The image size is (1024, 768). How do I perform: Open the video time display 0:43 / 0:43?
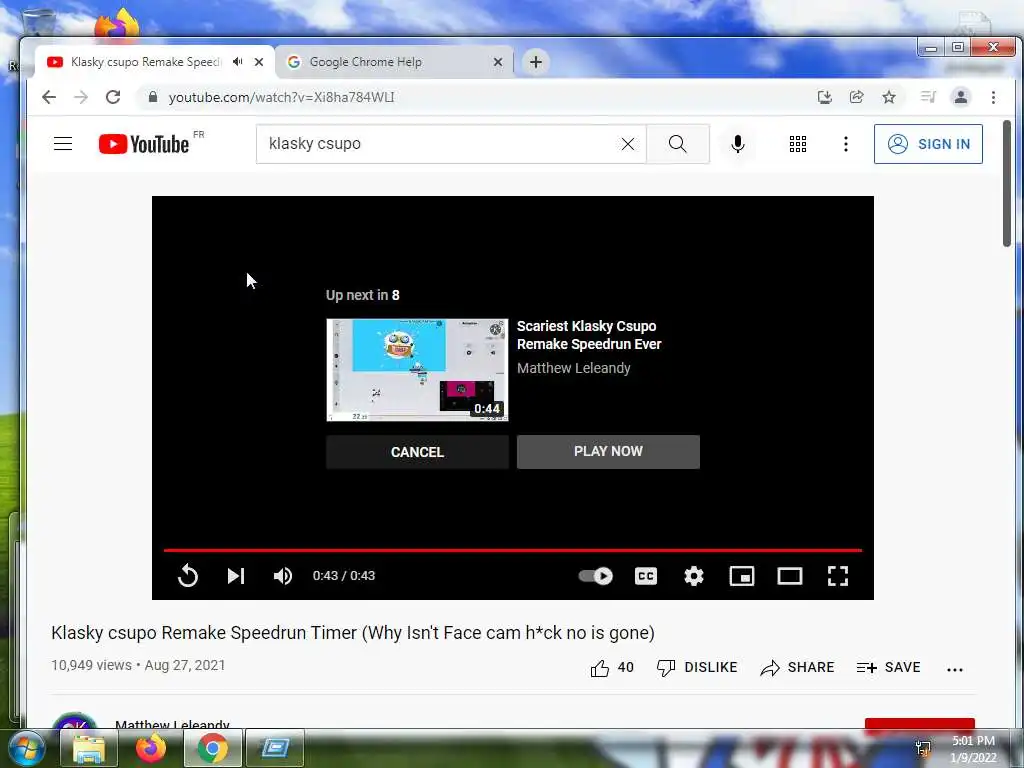[344, 576]
